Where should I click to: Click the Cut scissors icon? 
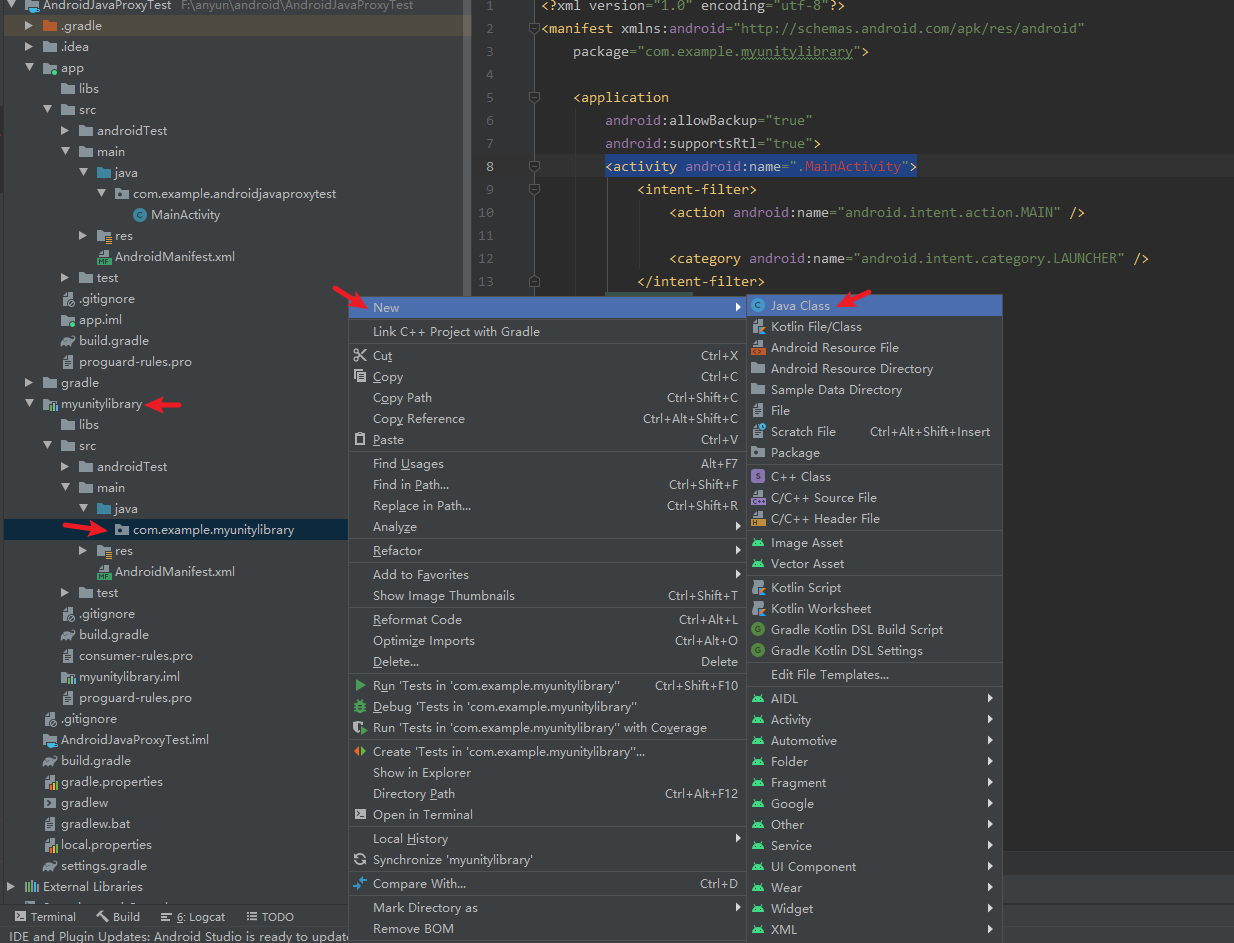pos(360,355)
